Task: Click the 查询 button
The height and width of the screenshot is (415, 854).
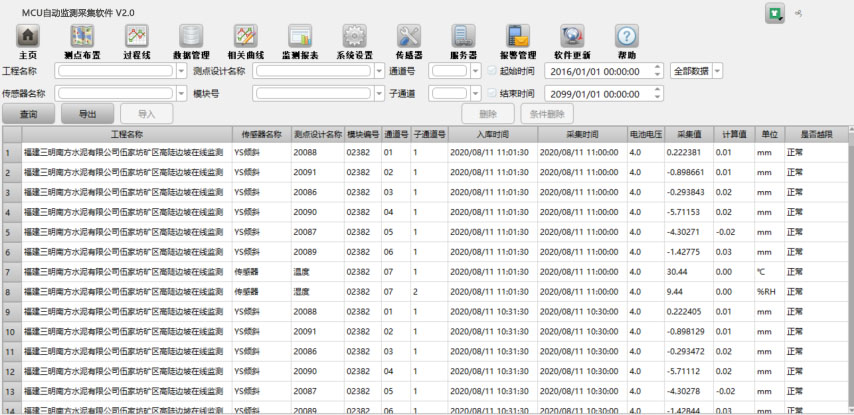Action: [28, 114]
